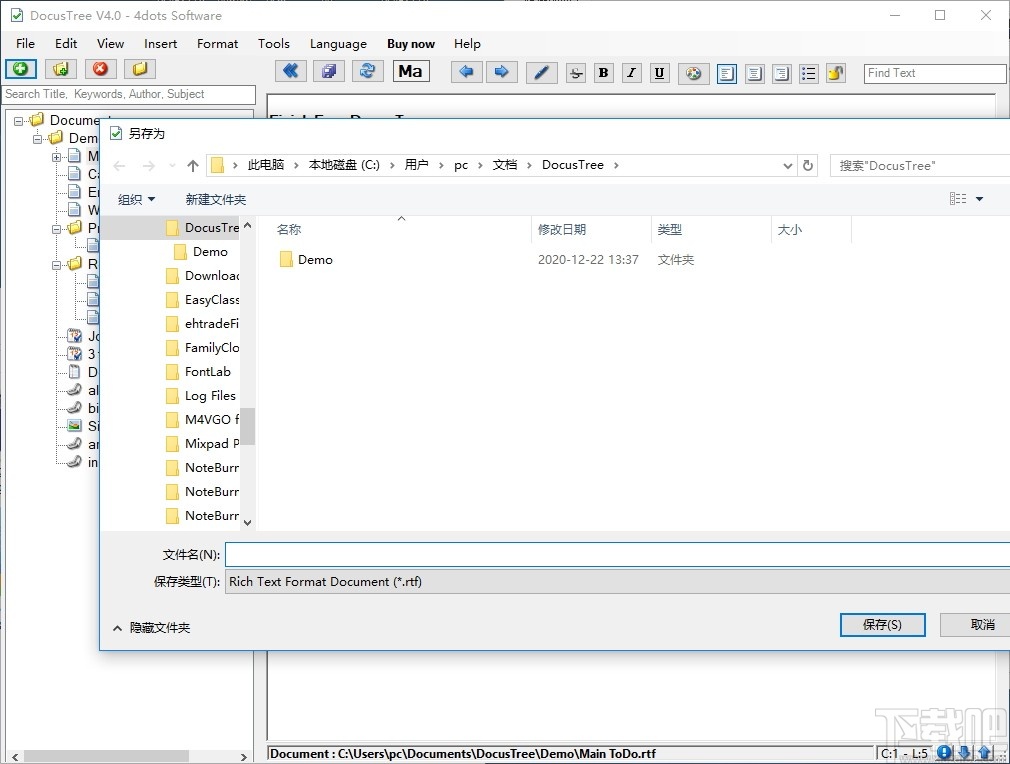Click the pen highlight tool icon

pos(542,73)
